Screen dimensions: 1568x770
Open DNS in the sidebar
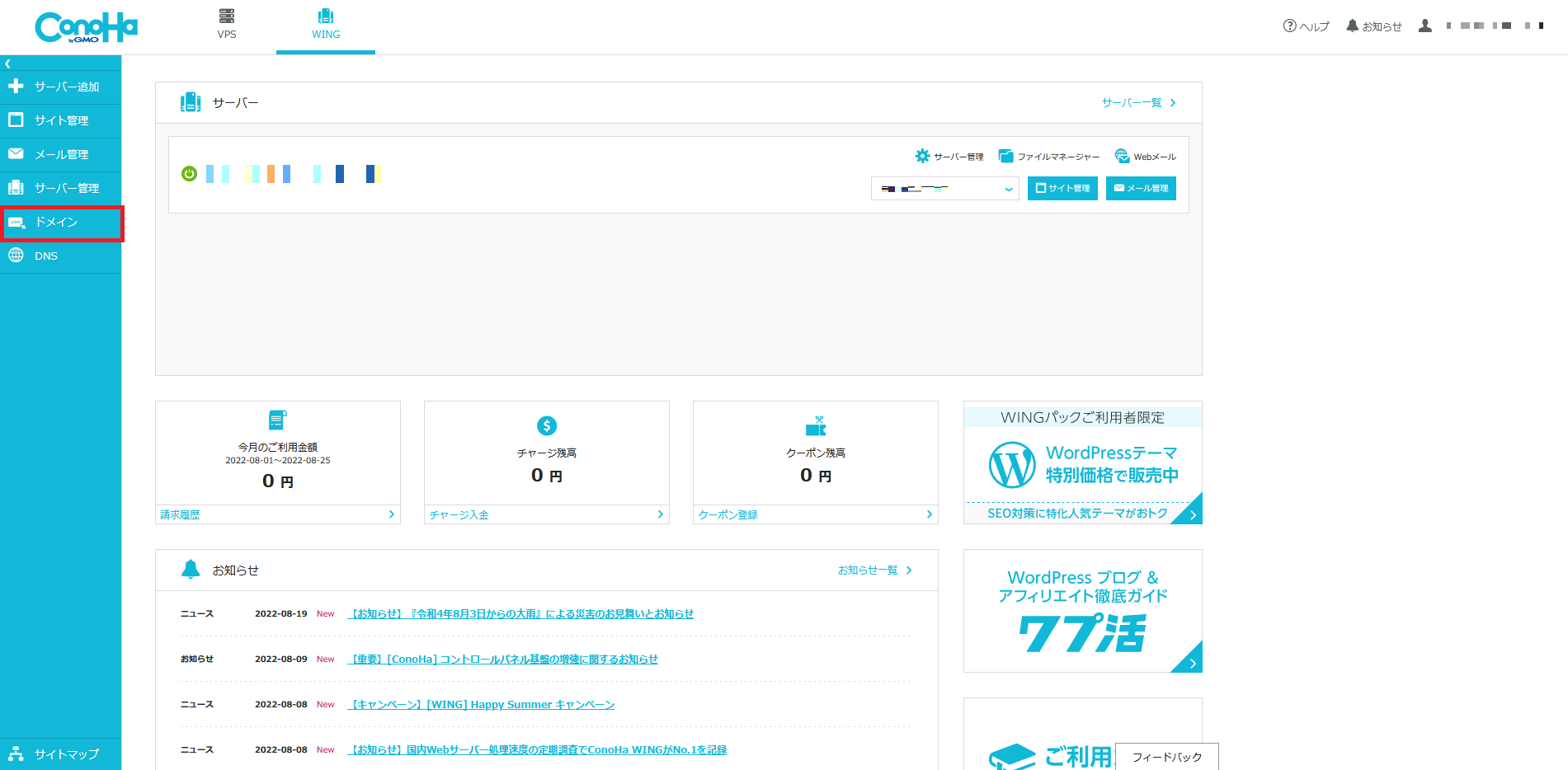click(60, 256)
